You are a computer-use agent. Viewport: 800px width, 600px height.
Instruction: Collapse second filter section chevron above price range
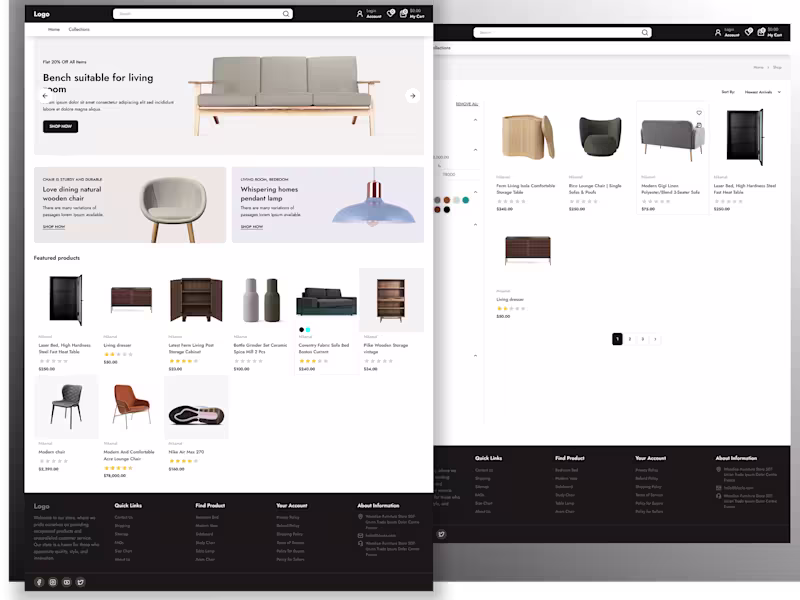[x=475, y=150]
